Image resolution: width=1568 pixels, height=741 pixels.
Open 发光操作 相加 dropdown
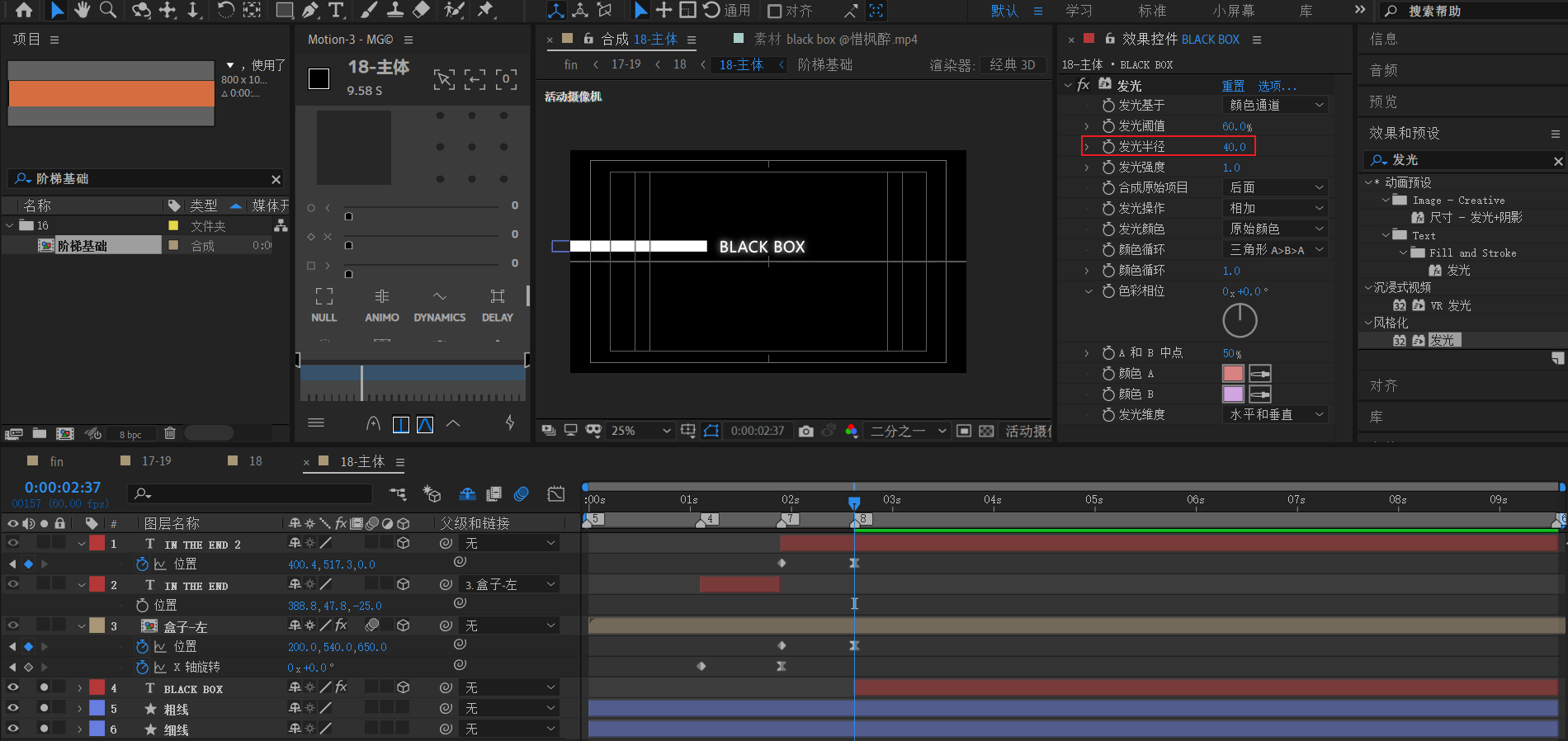coord(1276,209)
